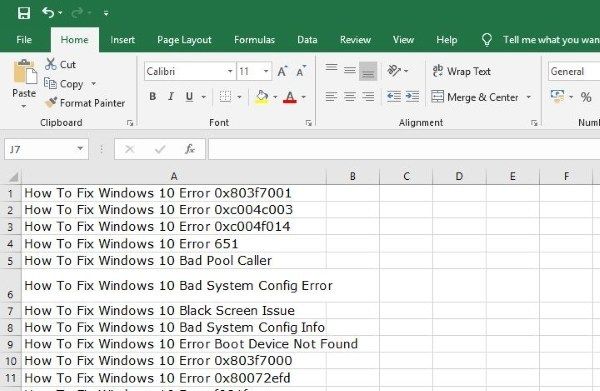The width and height of the screenshot is (600, 391).
Task: Open the Customize Quick Access Toolbar arrow
Action: coord(106,13)
